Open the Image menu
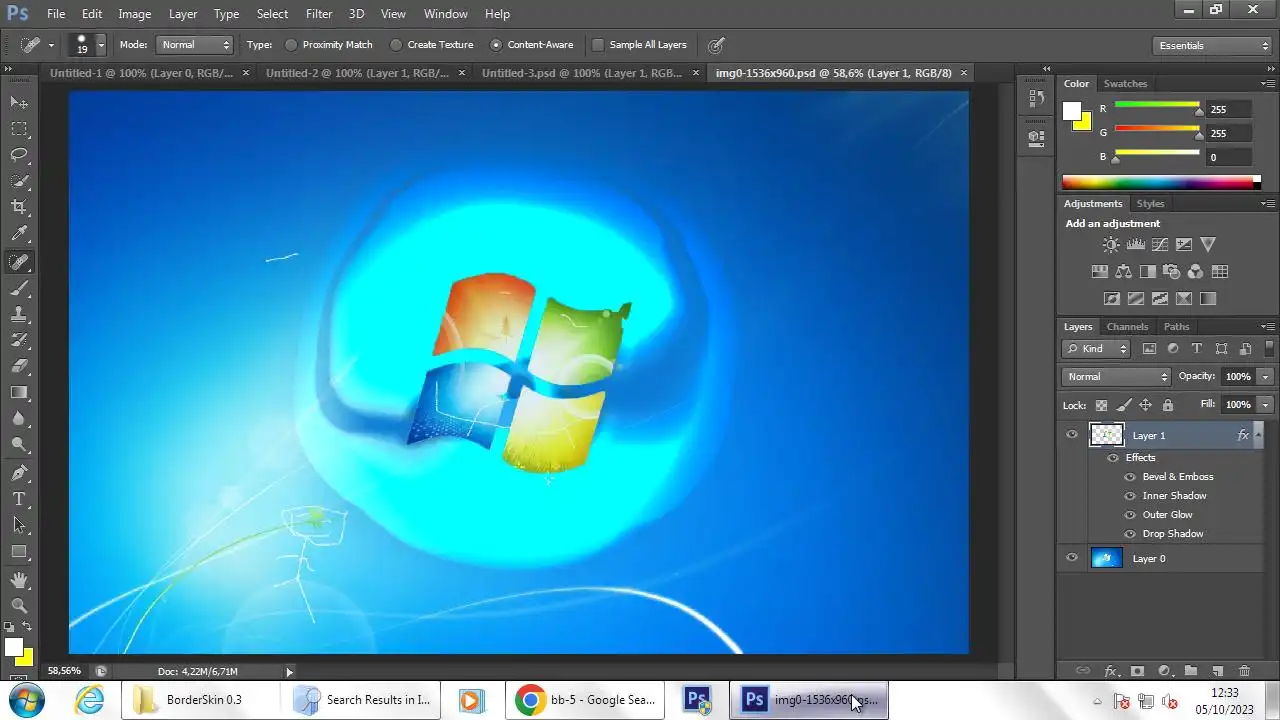Screen dimensions: 1280x720 135,14
